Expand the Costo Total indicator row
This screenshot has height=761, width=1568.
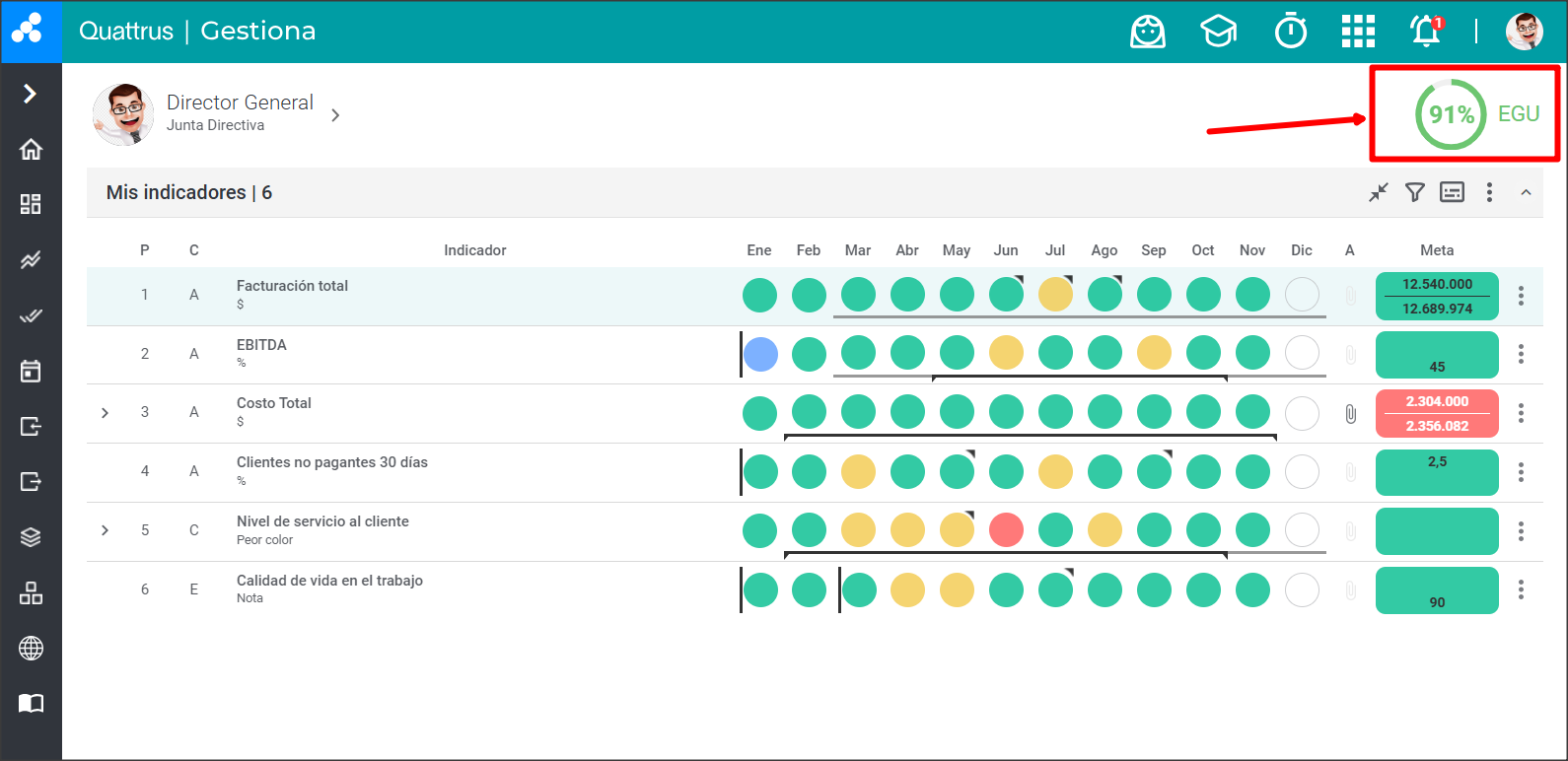106,413
